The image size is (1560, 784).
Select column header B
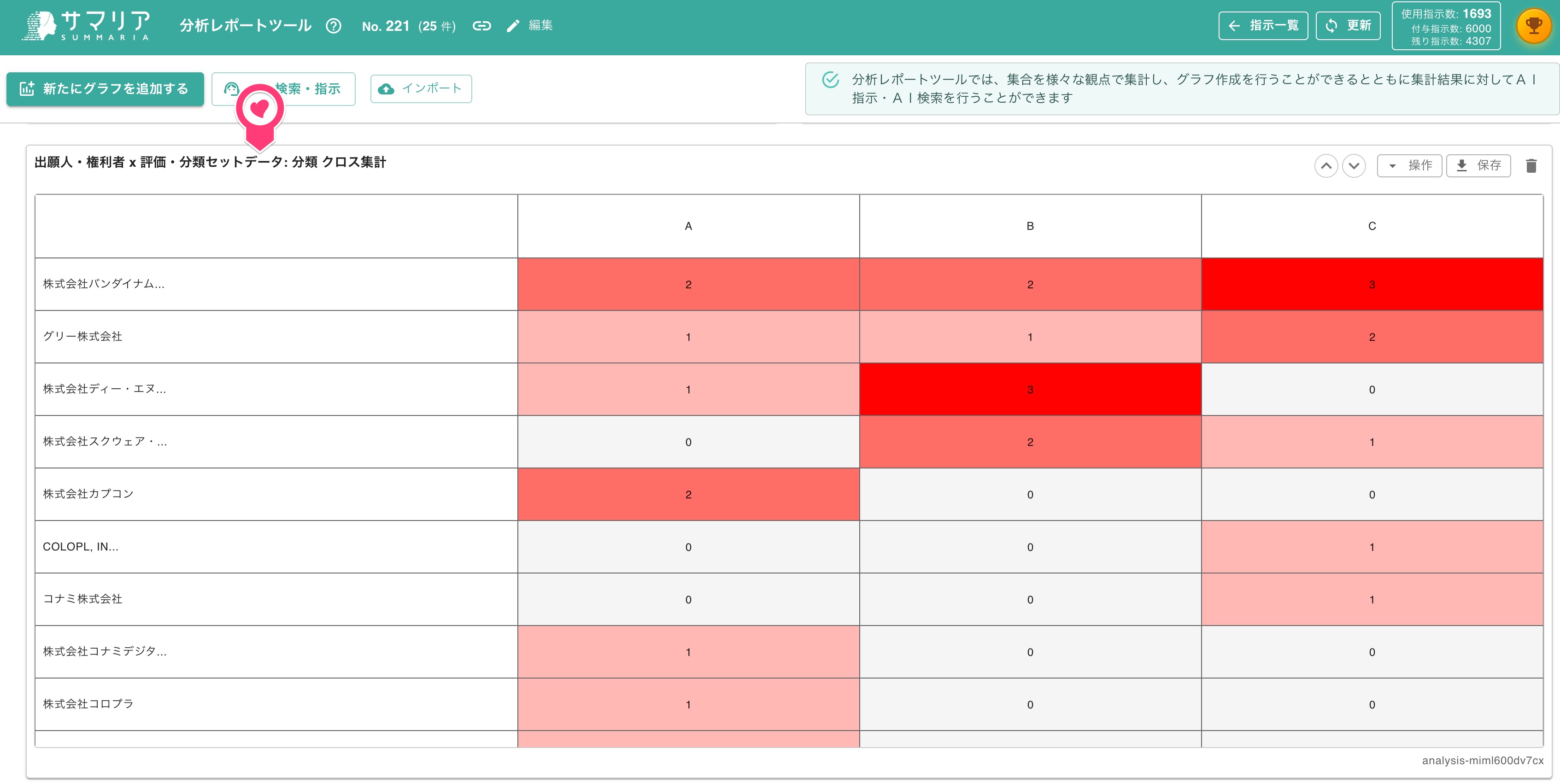[x=1030, y=226]
